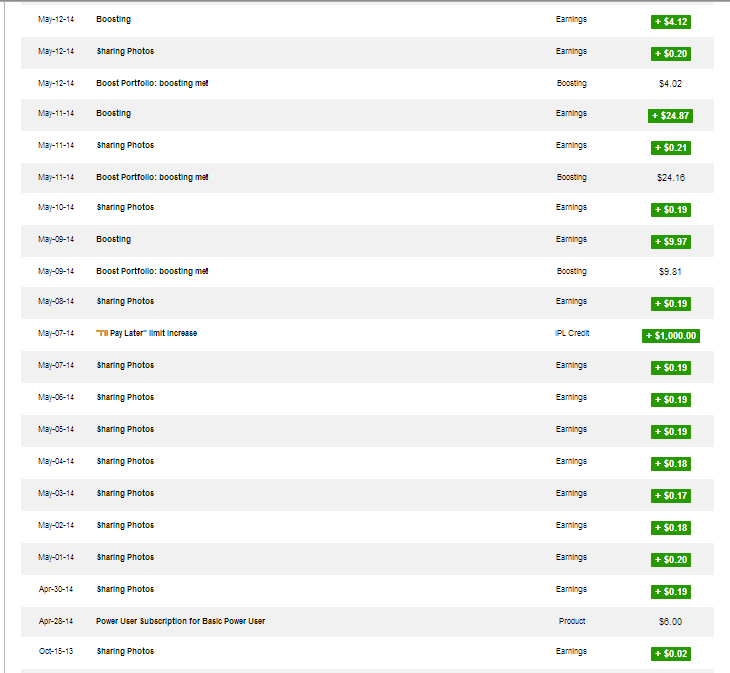
Task: Click the + $24.87 earnings badge
Action: [x=670, y=116]
